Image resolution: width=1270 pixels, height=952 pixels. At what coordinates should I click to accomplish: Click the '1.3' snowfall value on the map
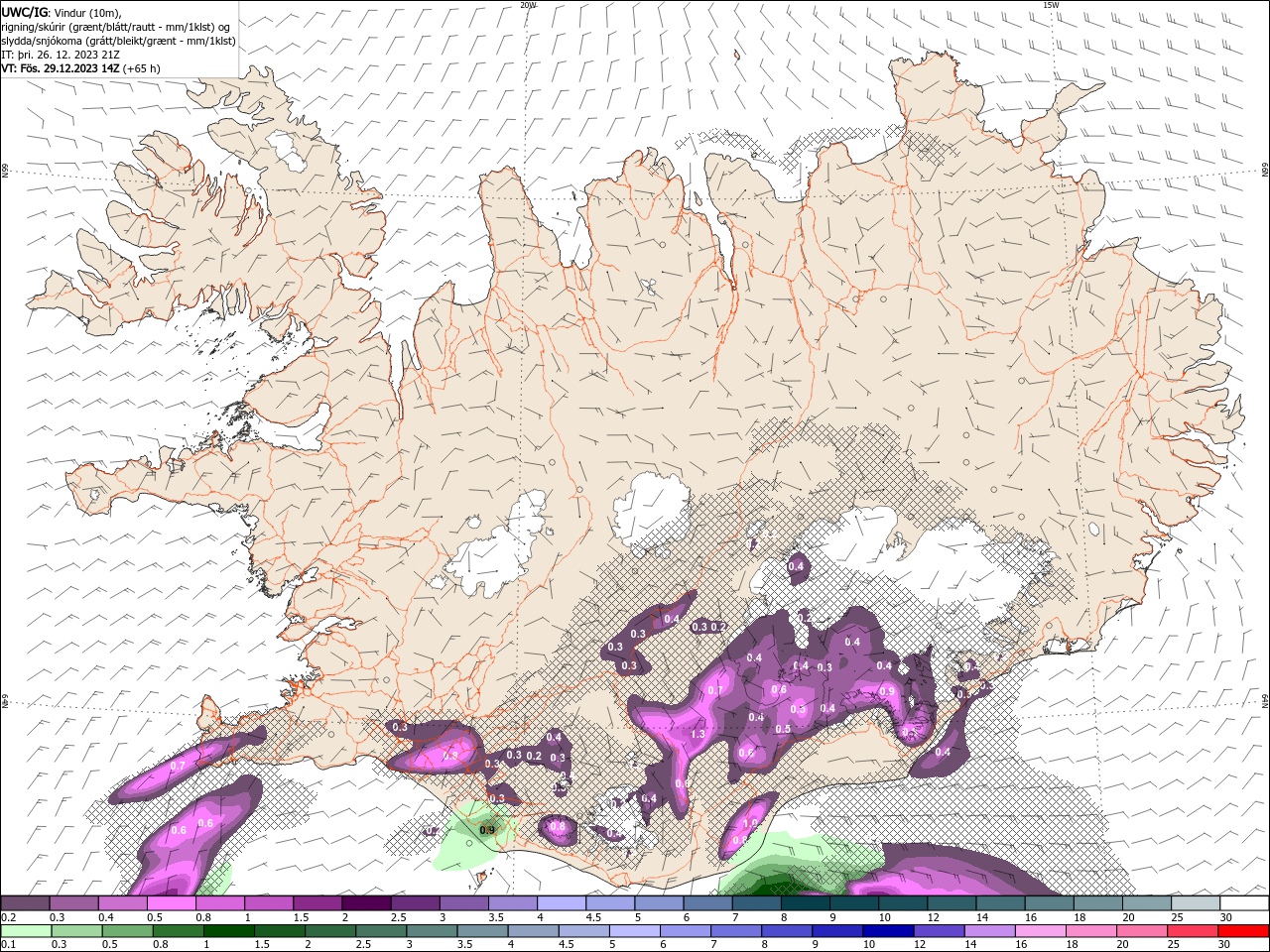click(x=698, y=734)
